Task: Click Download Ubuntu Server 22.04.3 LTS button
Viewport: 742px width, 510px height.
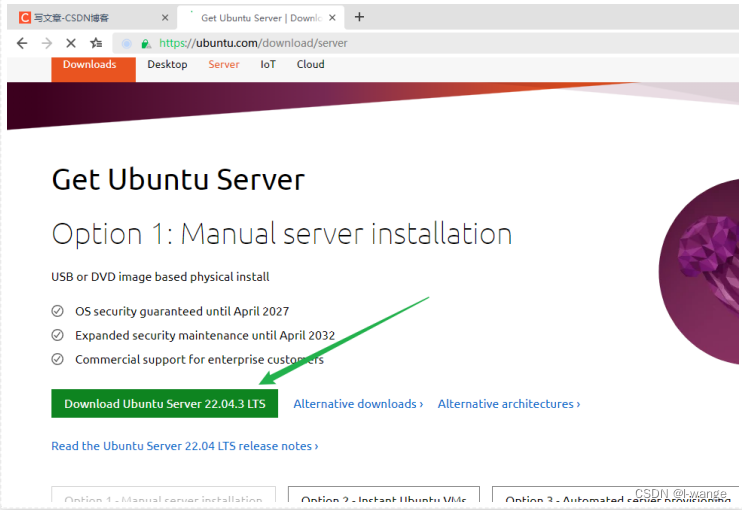Action: pos(165,404)
